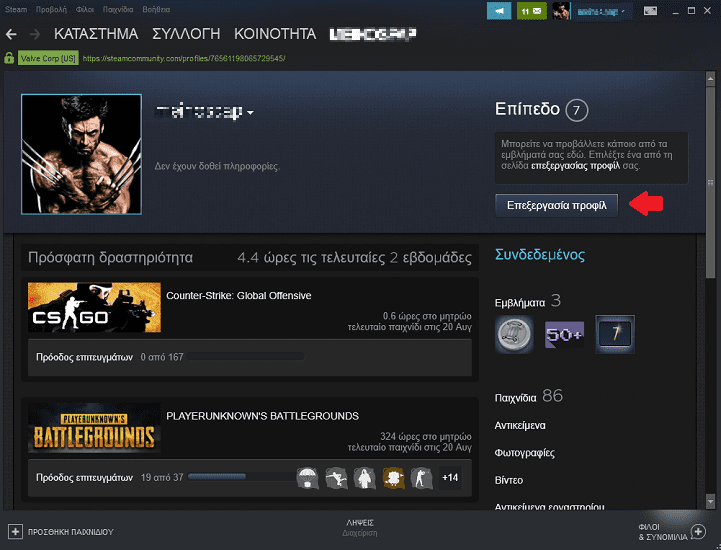721x550 pixels.
Task: Click the 7 years of service badge
Action: 615,334
